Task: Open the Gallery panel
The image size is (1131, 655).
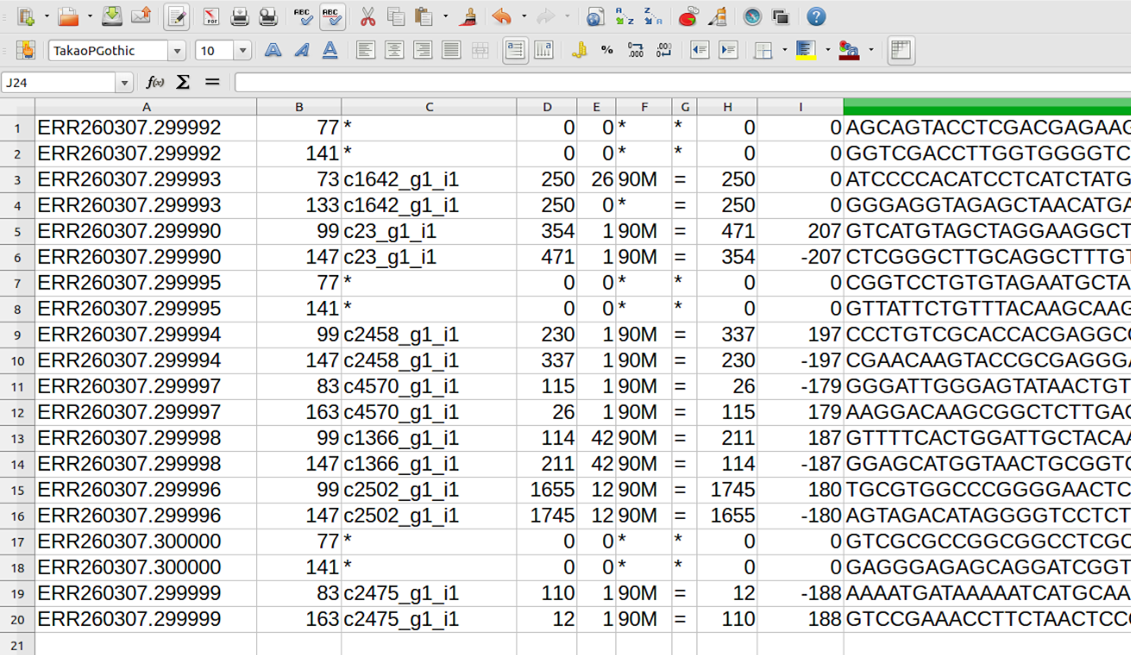Action: click(x=780, y=17)
